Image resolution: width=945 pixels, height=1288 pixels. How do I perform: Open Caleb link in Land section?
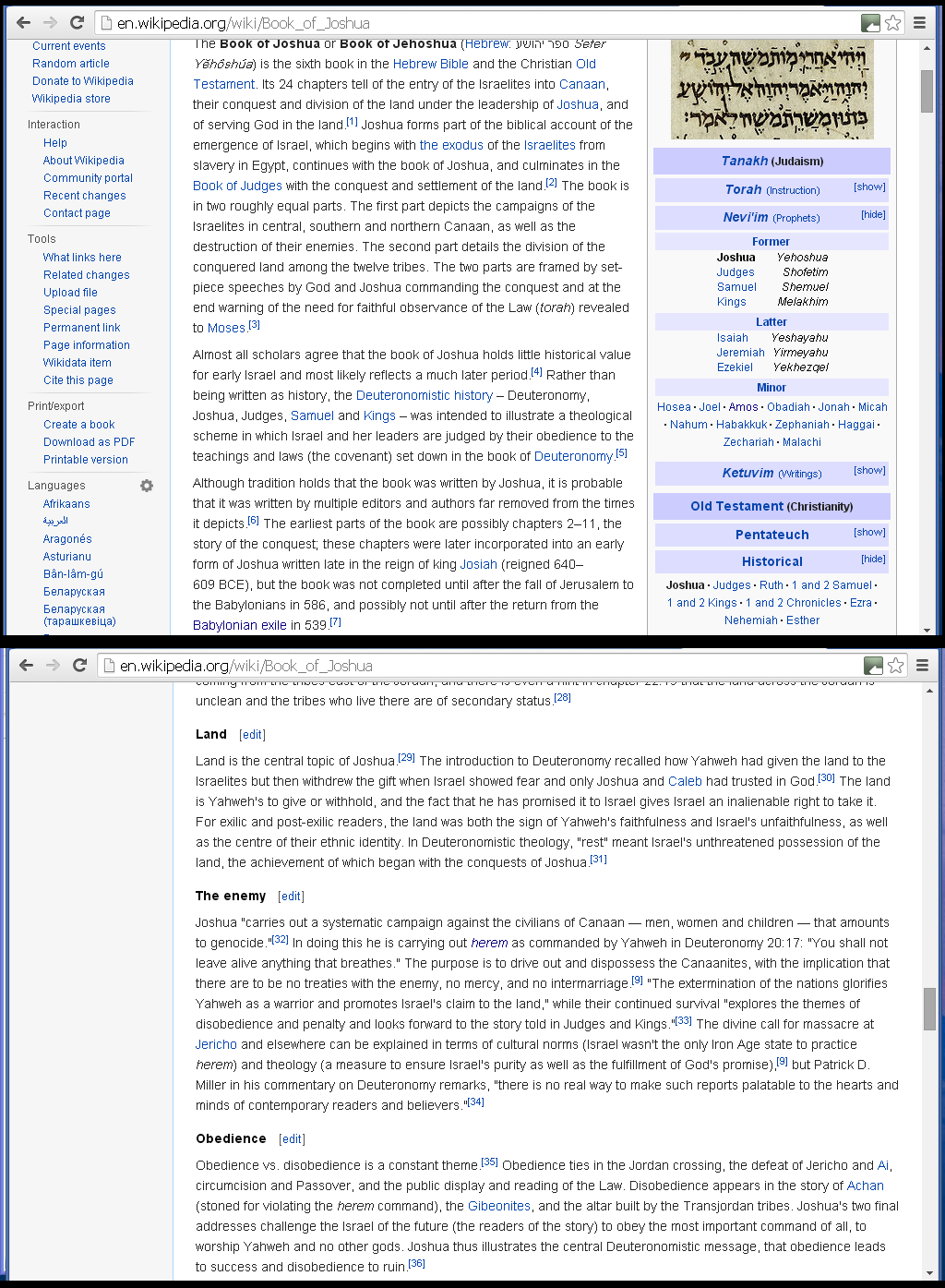click(x=685, y=781)
